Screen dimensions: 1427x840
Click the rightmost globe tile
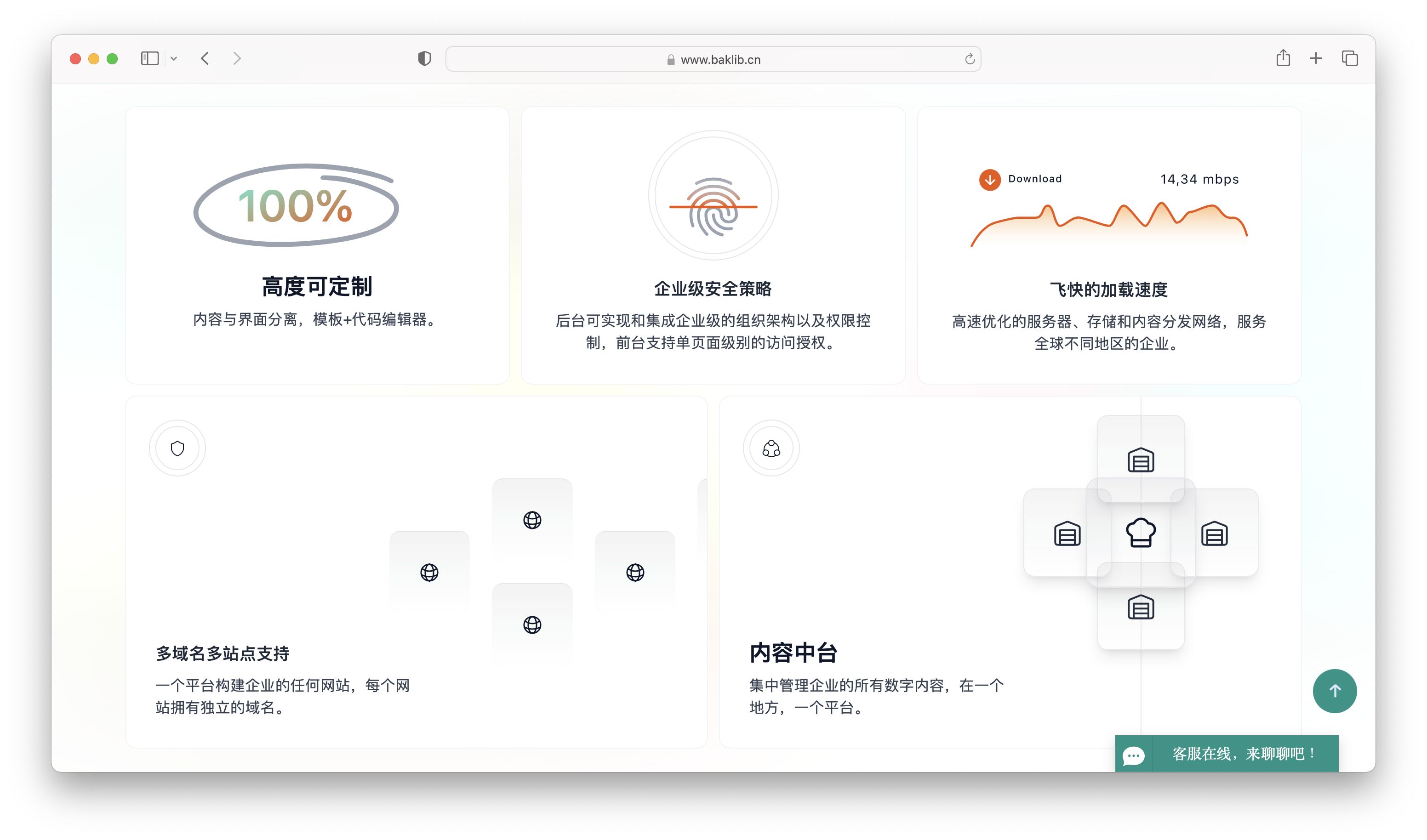pos(635,572)
